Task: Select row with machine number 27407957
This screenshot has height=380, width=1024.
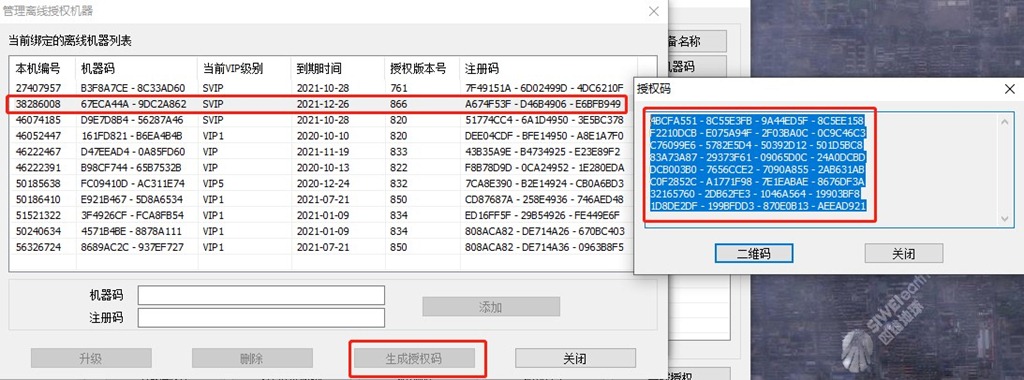Action: click(x=324, y=87)
